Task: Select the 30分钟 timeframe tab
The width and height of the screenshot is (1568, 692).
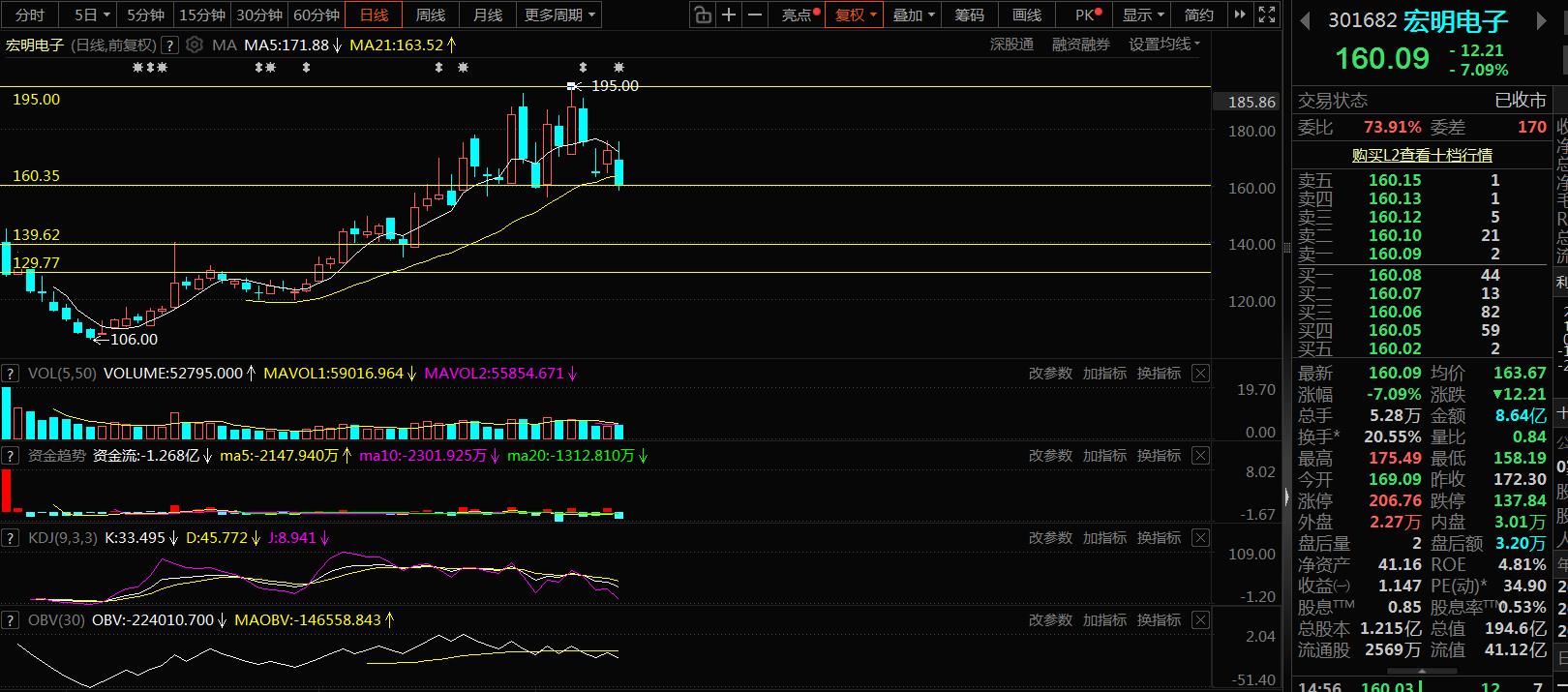Action: 259,15
